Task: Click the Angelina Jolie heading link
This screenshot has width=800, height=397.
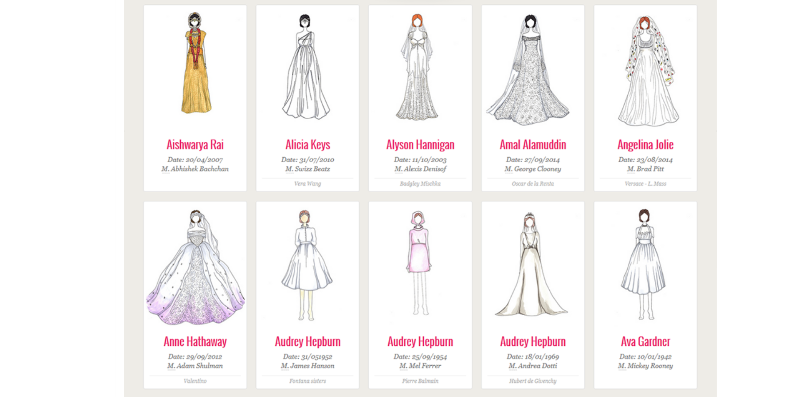Action: coord(645,144)
